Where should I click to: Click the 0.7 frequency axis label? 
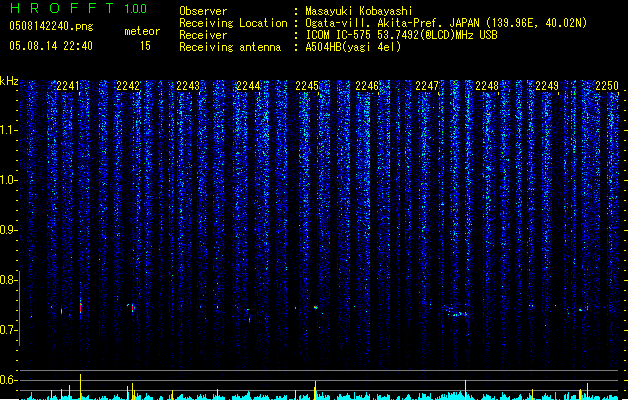pyautogui.click(x=8, y=330)
